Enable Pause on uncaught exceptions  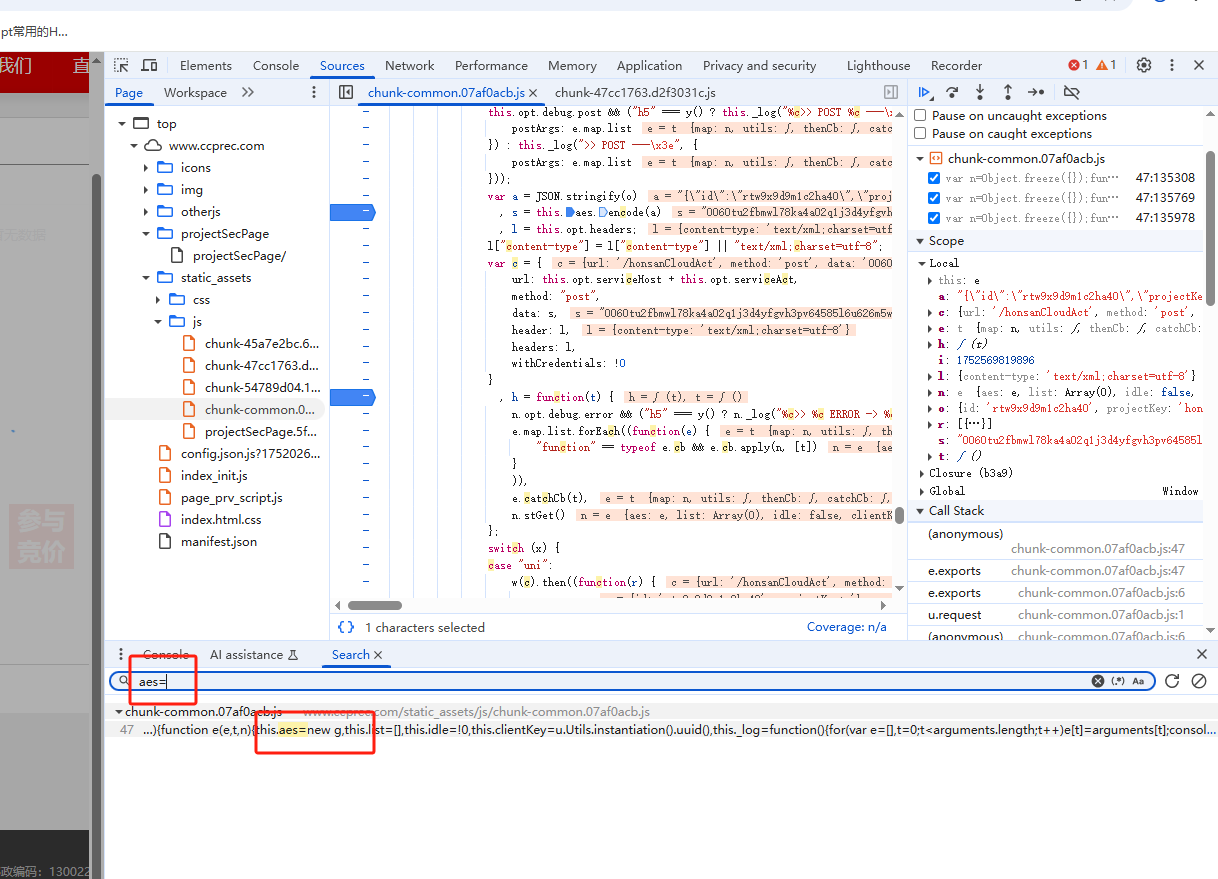click(920, 116)
